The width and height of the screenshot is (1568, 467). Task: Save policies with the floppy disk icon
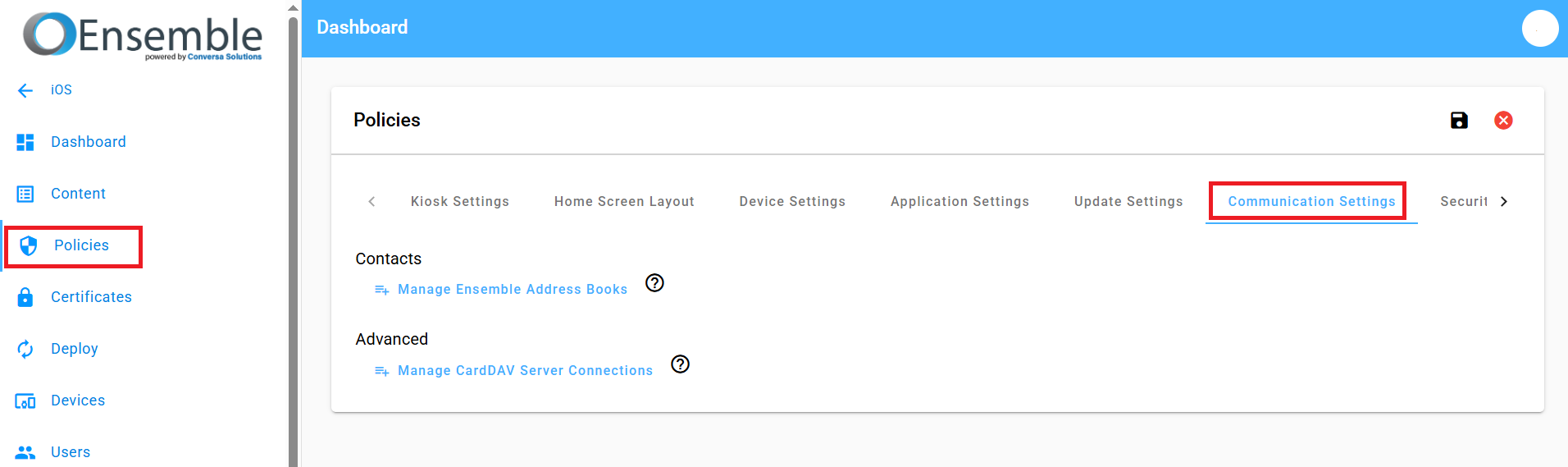pos(1459,121)
